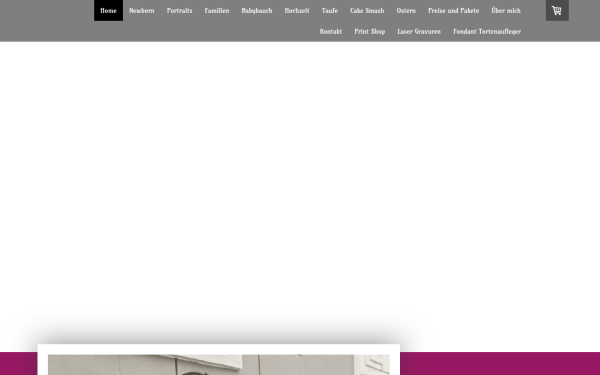Open Preise und Pakete

453,10
